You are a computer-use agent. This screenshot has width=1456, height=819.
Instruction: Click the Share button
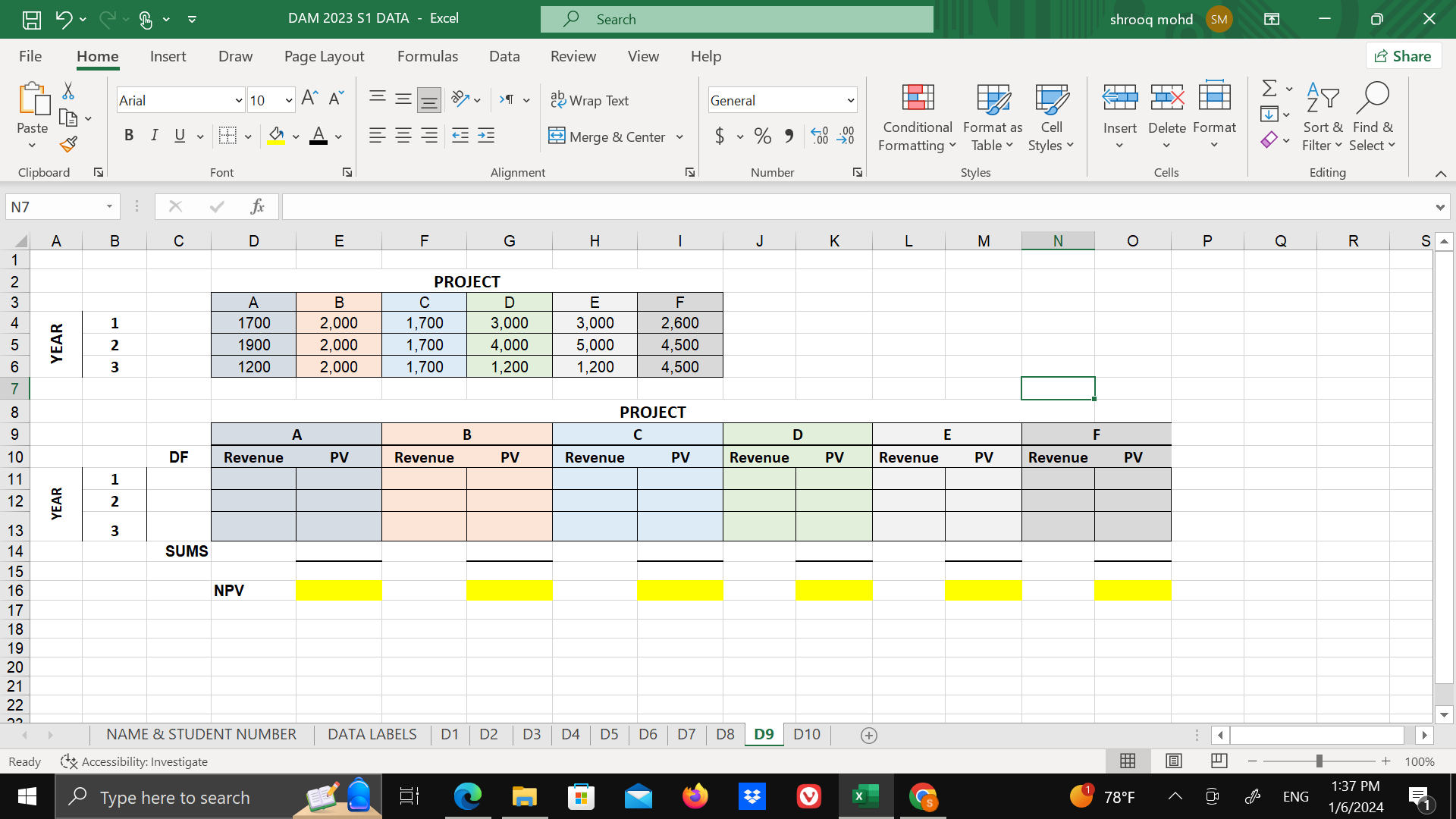coord(1403,56)
